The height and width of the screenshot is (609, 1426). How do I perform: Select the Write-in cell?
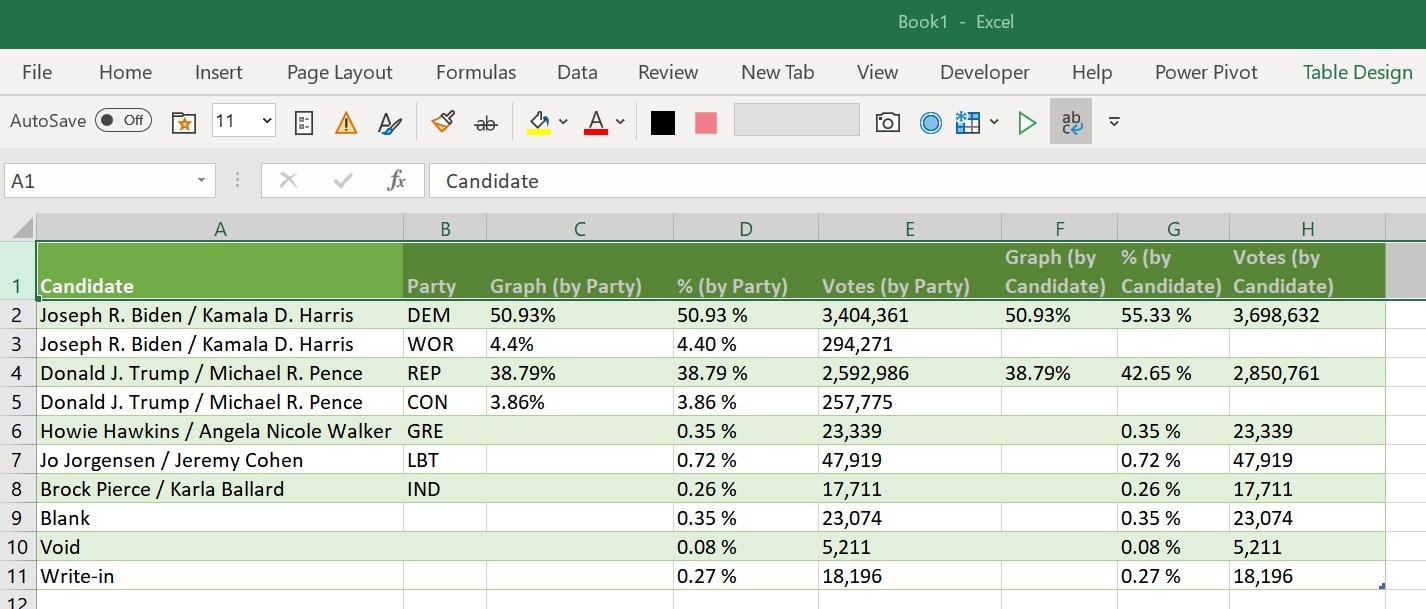[x=220, y=576]
